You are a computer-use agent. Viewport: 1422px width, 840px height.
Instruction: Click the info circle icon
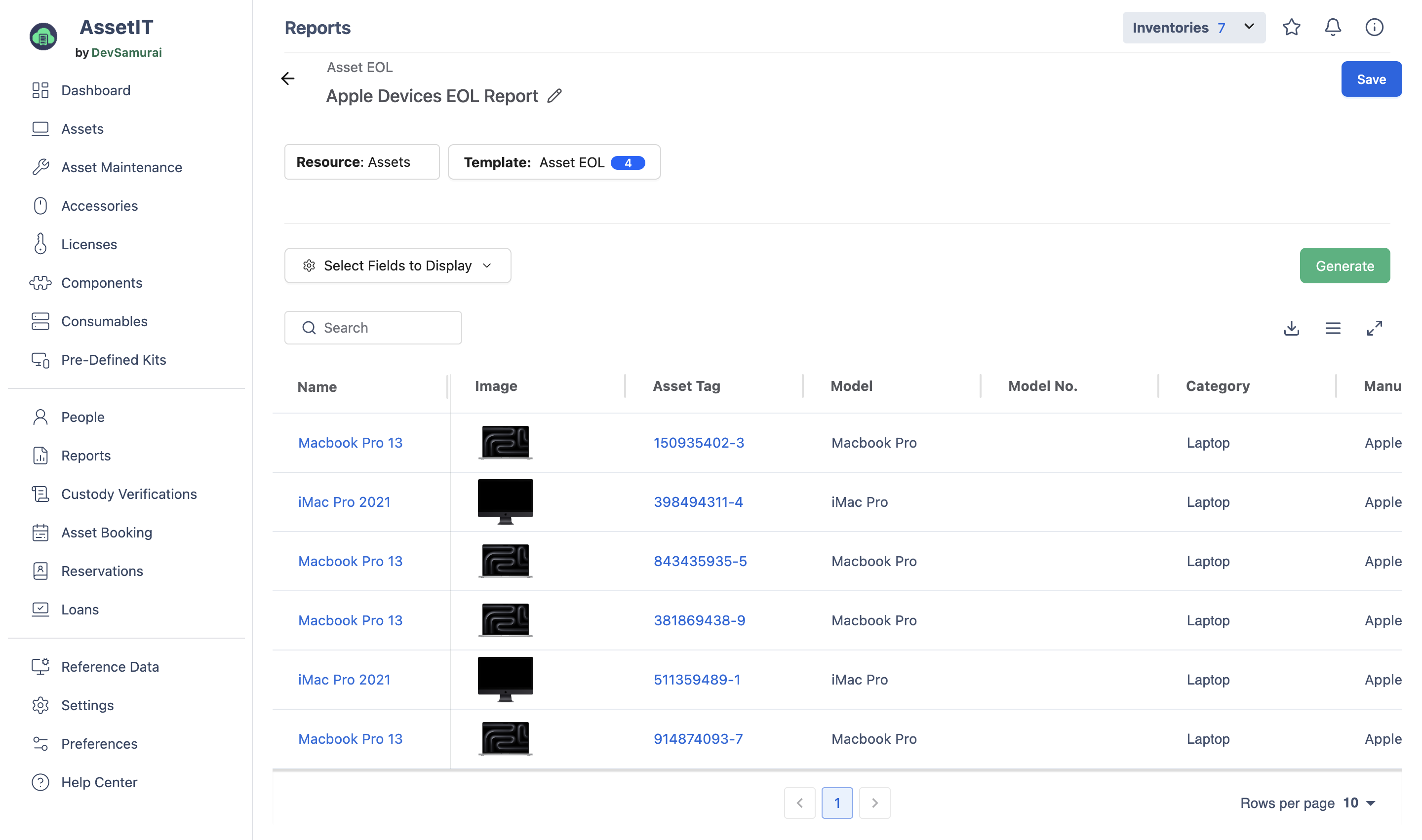click(x=1374, y=27)
